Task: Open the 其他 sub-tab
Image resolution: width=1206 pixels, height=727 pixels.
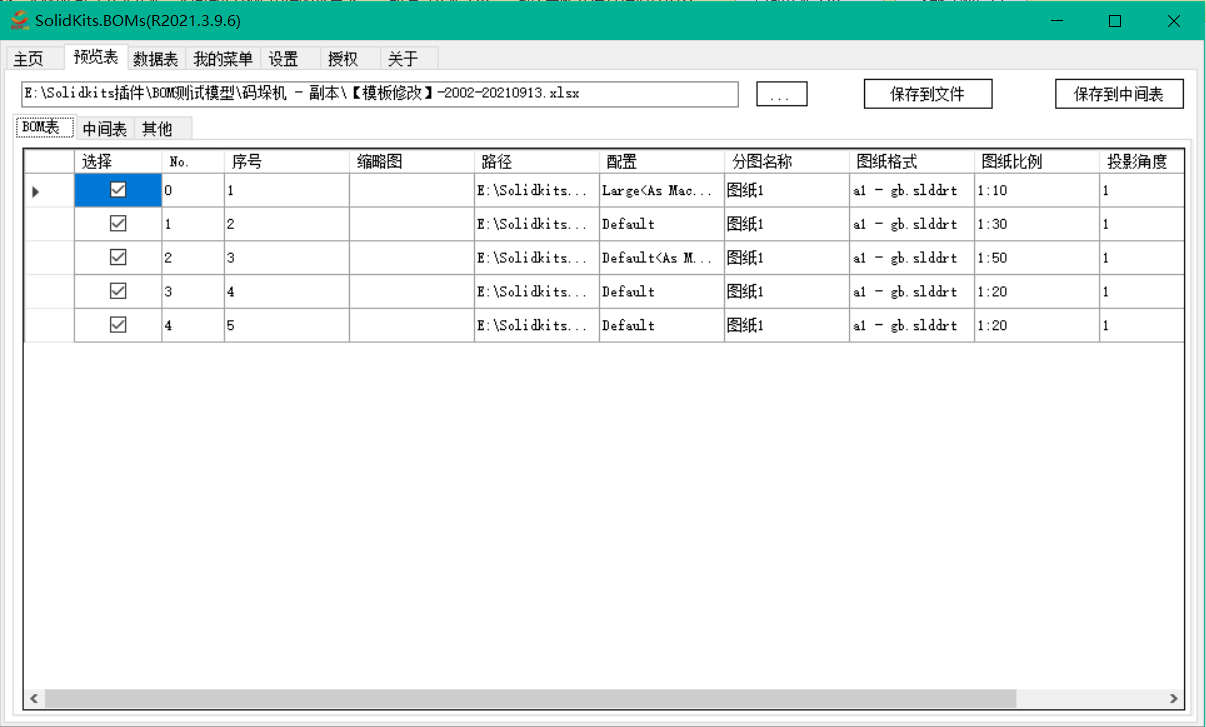Action: [x=158, y=128]
